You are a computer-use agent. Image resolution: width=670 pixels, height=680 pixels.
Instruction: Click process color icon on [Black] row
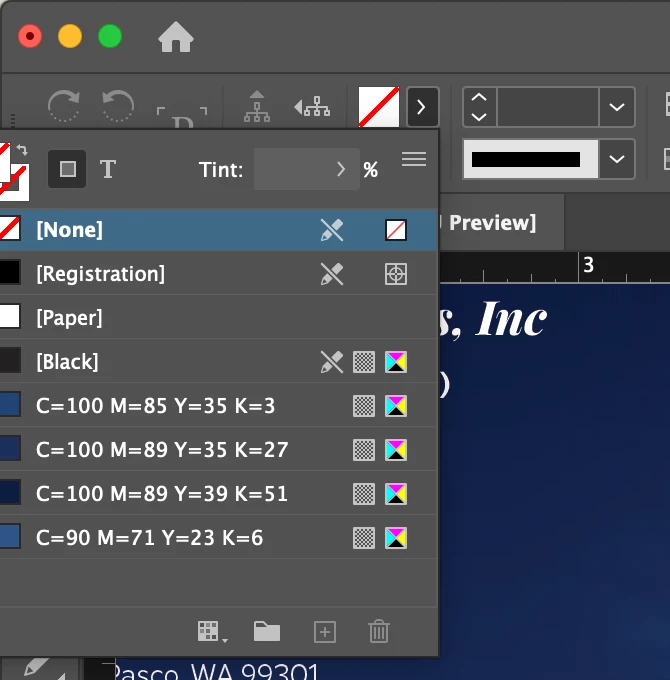click(x=364, y=362)
